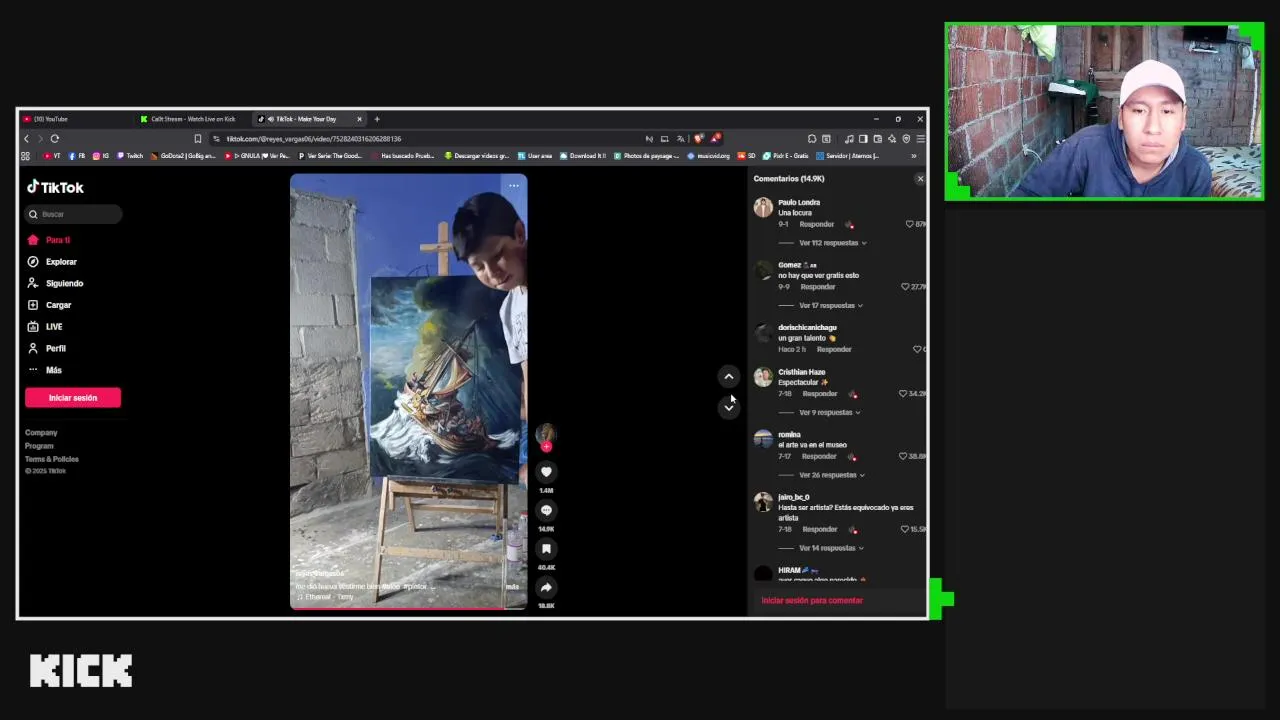Click the Iniciar sesión button
This screenshot has height=720, width=1280.
(x=73, y=398)
